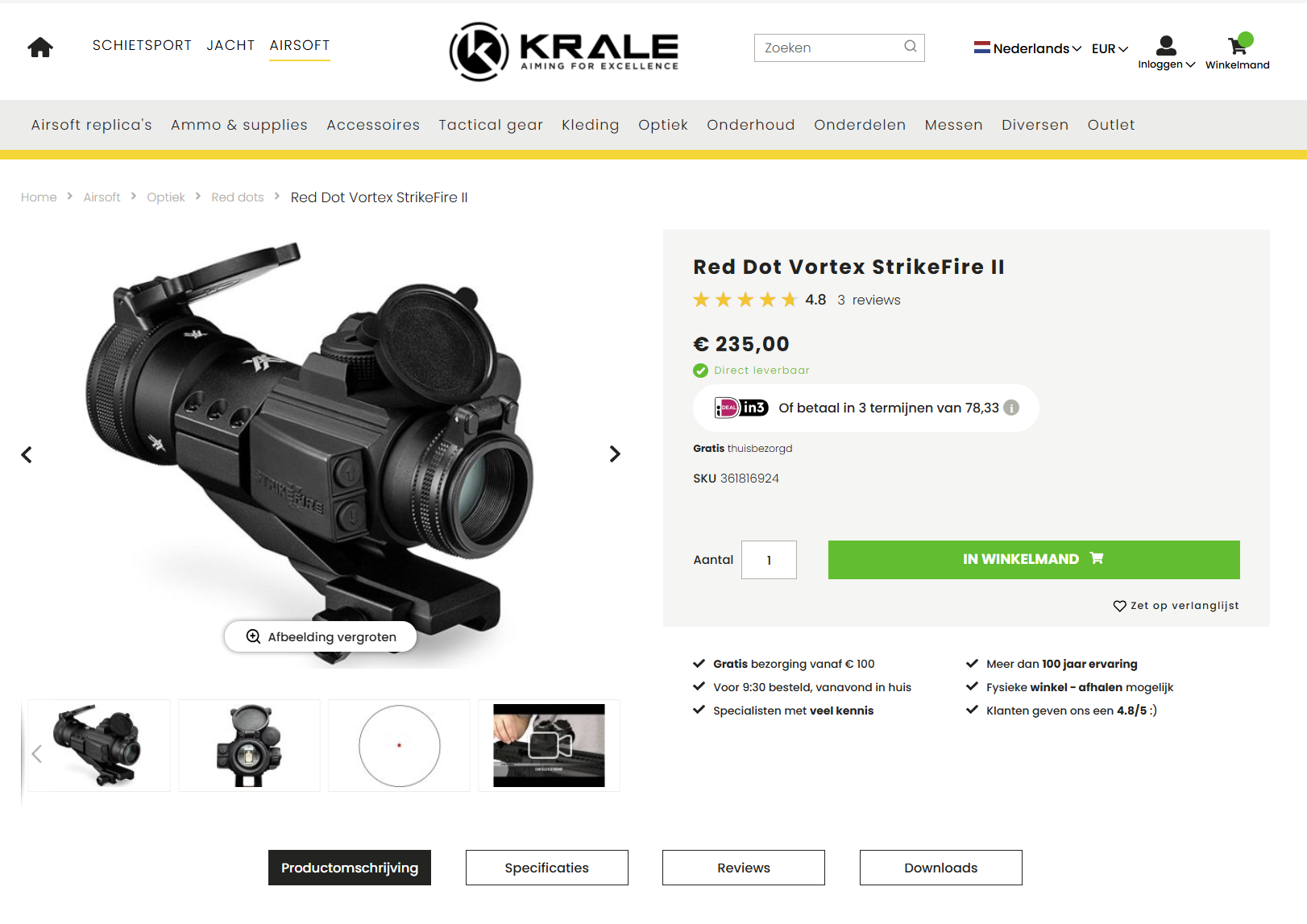The height and width of the screenshot is (924, 1307).
Task: Select the Optiek menu item
Action: [663, 125]
